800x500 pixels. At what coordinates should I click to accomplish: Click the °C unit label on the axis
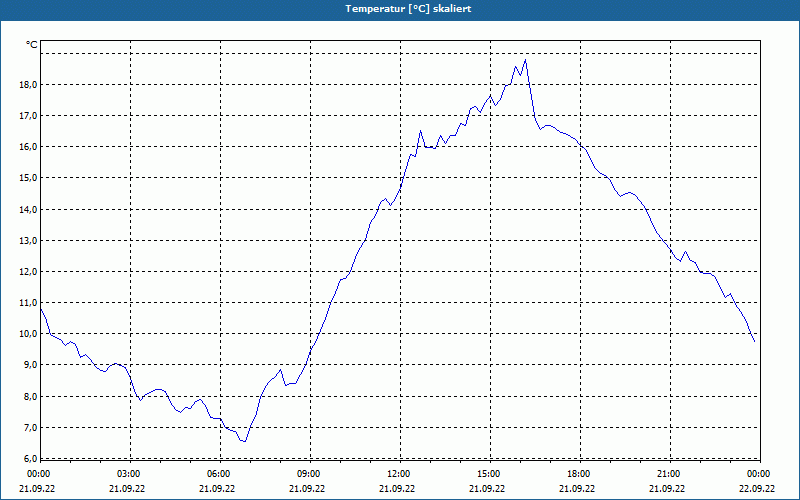click(x=32, y=45)
